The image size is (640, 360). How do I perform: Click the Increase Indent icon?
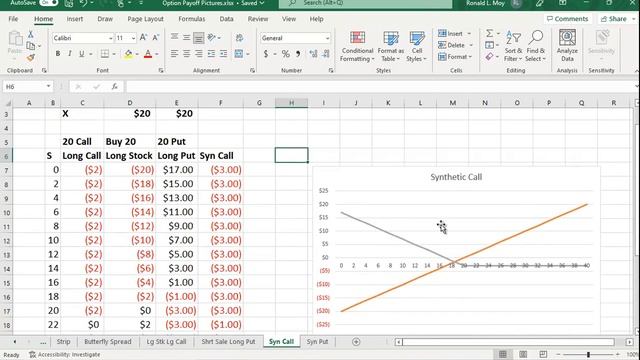coord(223,54)
